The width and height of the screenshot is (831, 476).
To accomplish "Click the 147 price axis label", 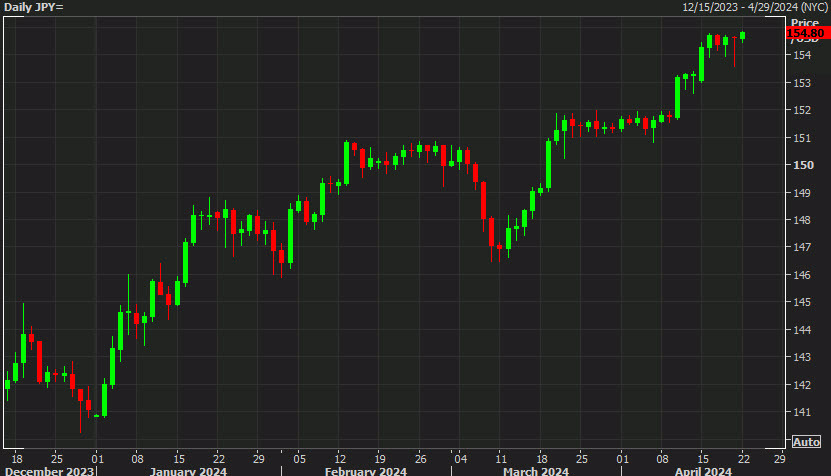I will pyautogui.click(x=802, y=247).
